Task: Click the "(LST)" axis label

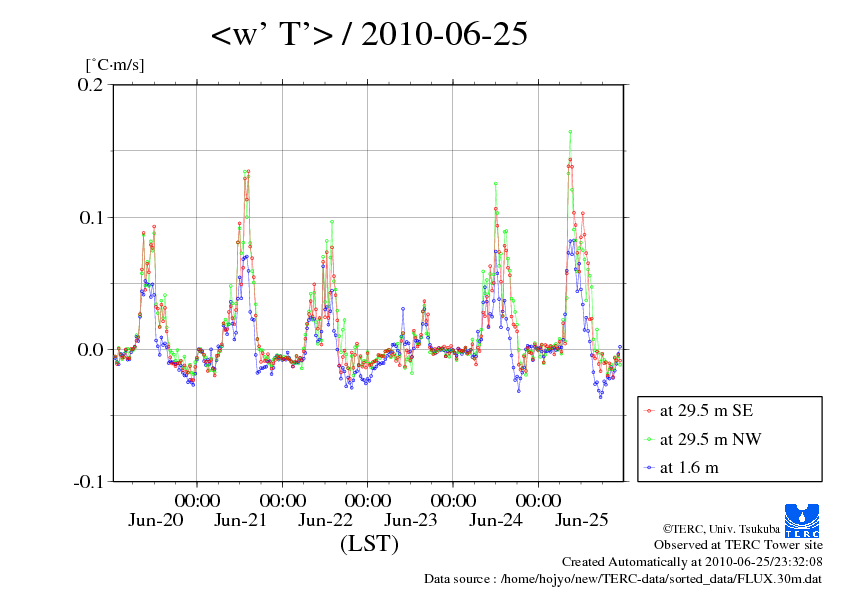Action: [x=369, y=543]
